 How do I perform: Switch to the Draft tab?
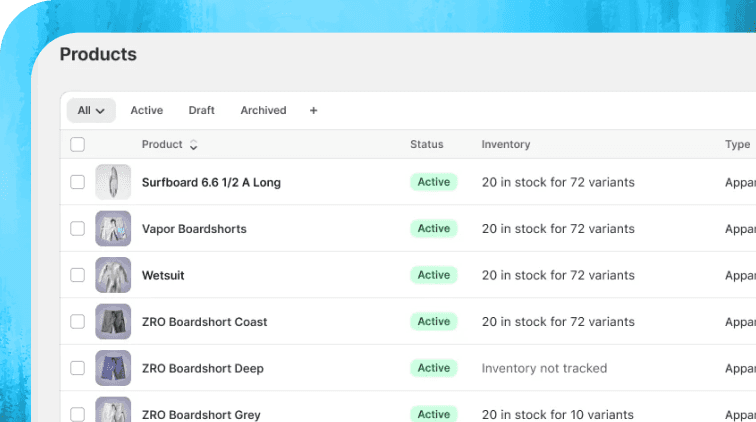[x=201, y=111]
